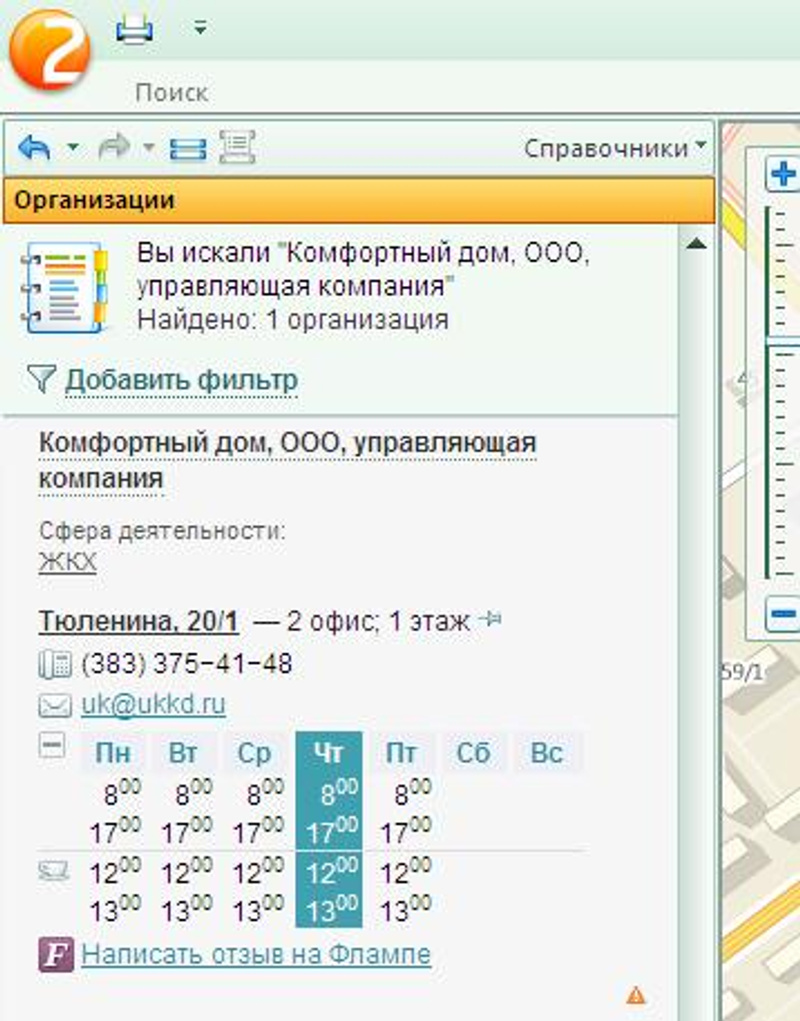Collapse the working hours schedule table
The height and width of the screenshot is (1021, 800).
[52, 746]
